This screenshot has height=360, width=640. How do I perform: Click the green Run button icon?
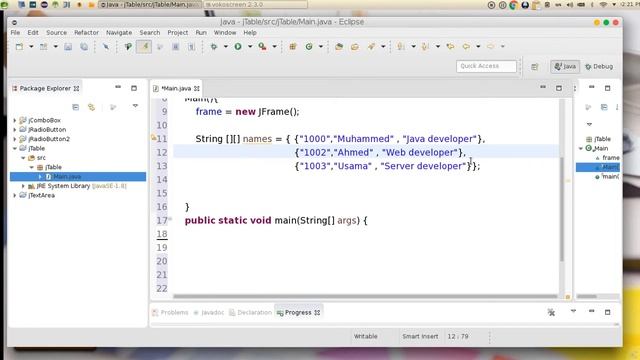238,47
